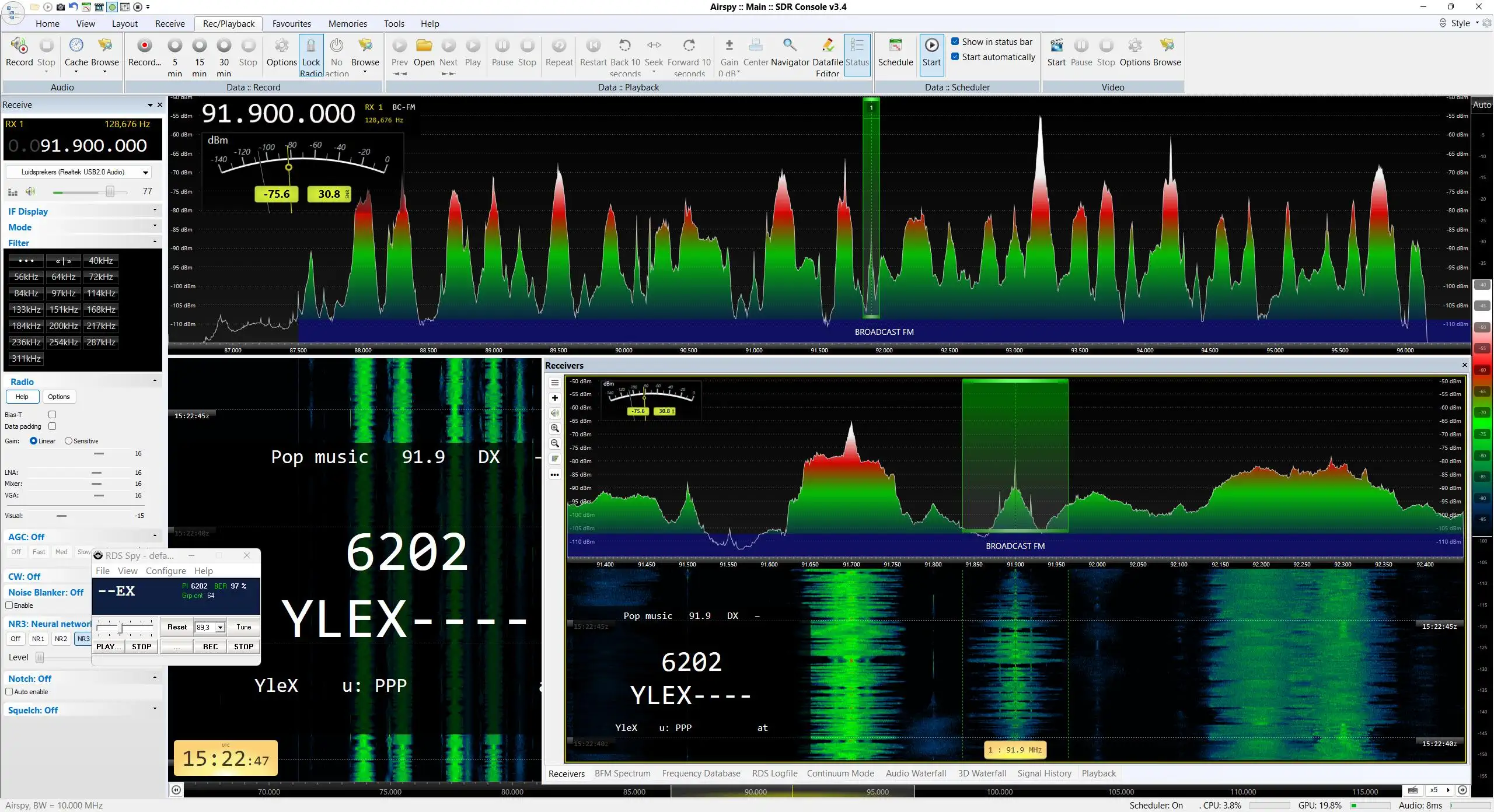Open the Home ribbon tab
The width and height of the screenshot is (1494, 812).
[x=47, y=24]
